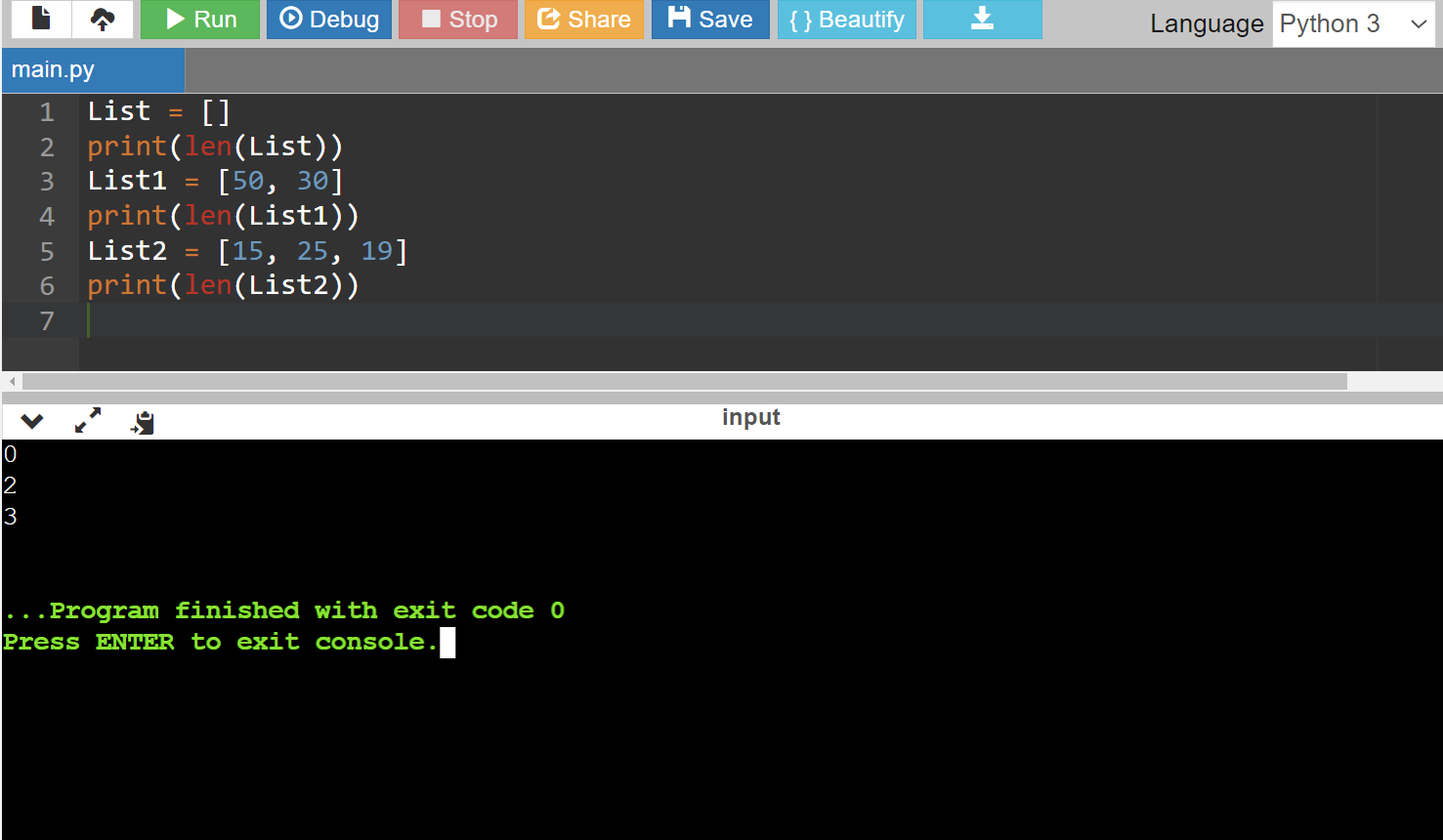Click the new file icon
1443x840 pixels.
click(40, 19)
